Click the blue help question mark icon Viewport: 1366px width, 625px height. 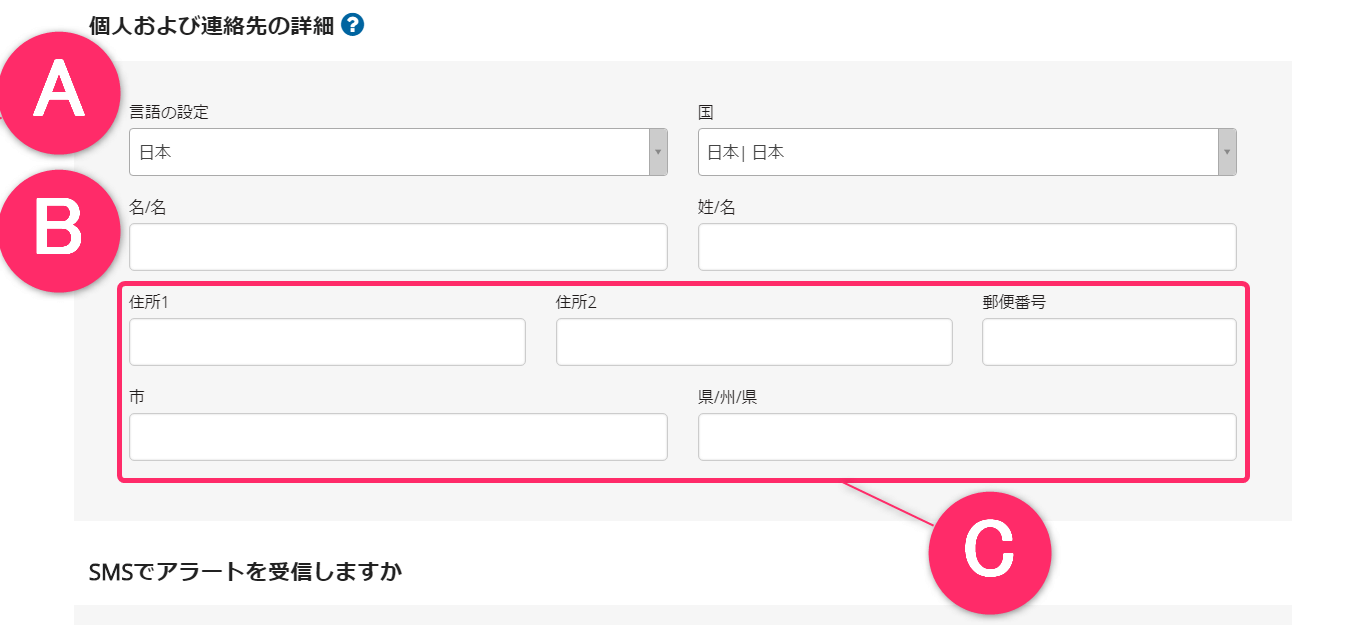(352, 25)
